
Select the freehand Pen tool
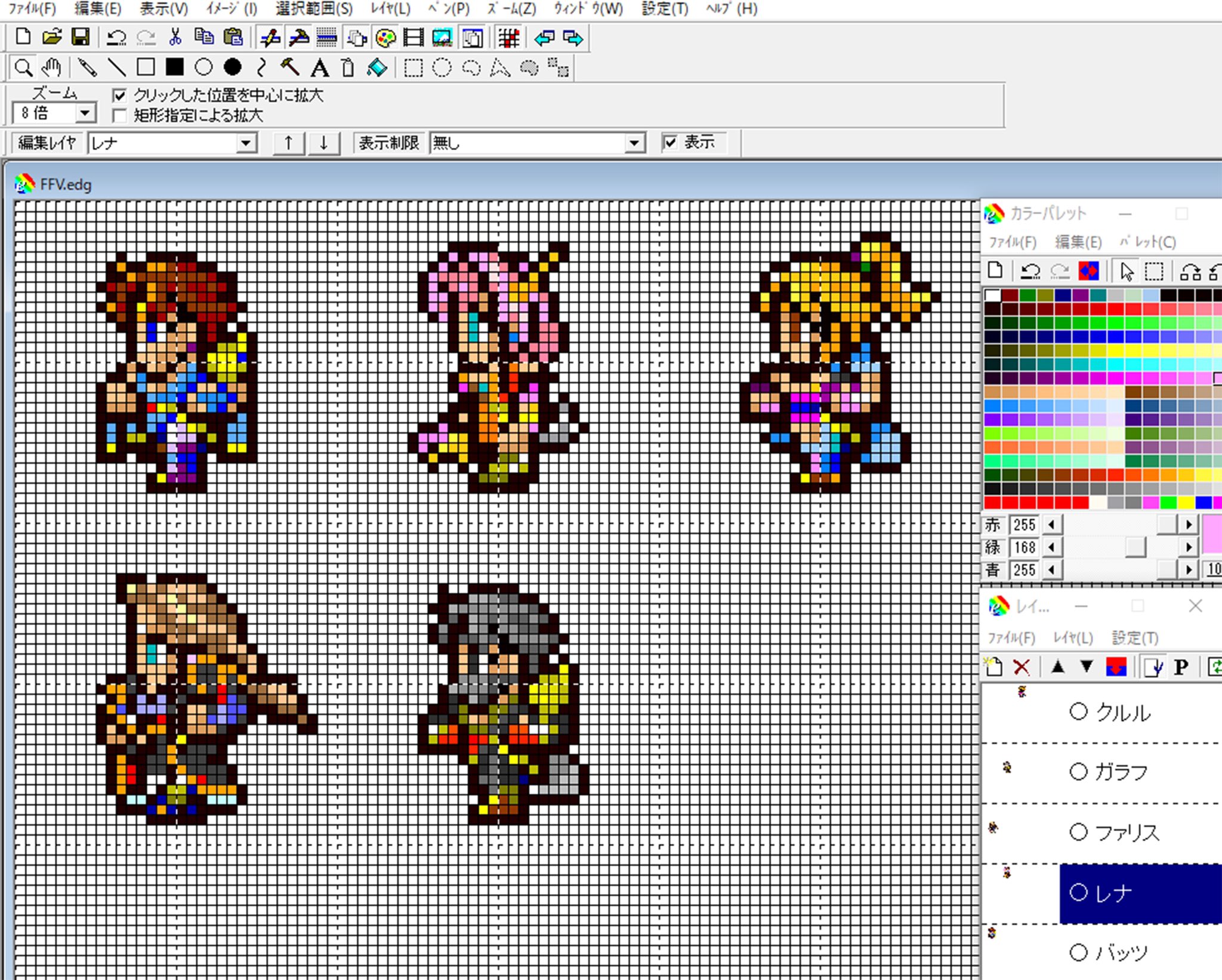[x=87, y=67]
